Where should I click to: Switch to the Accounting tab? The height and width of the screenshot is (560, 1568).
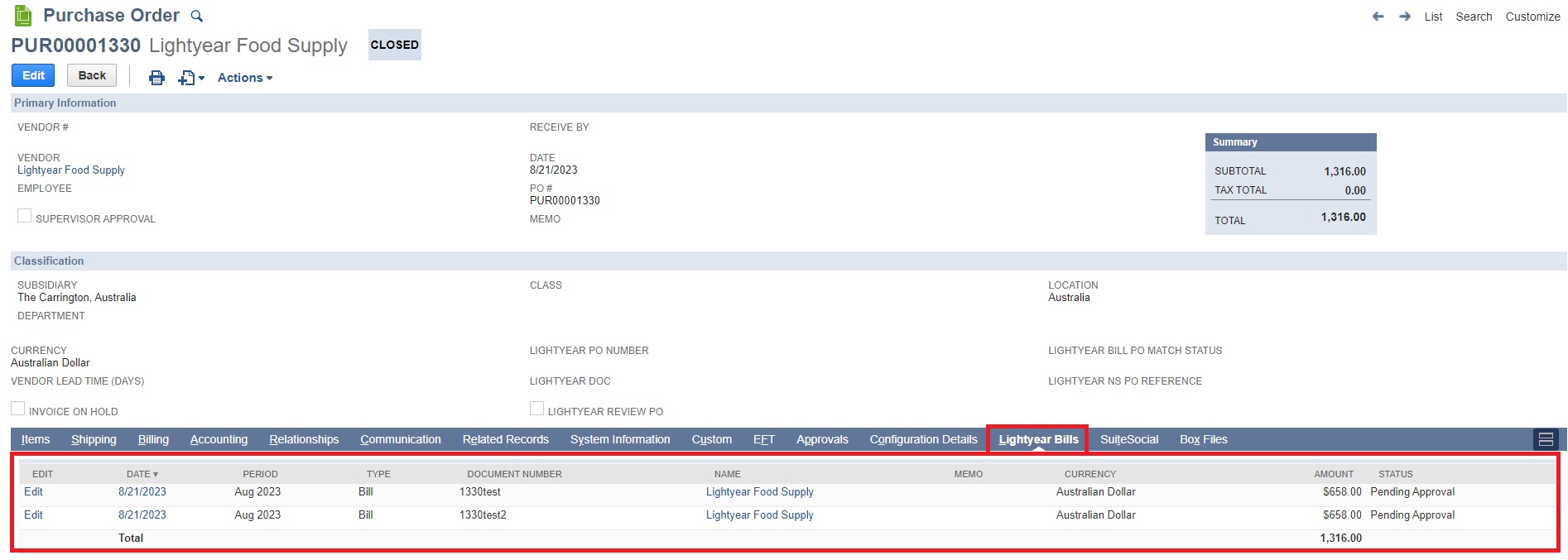coord(219,439)
